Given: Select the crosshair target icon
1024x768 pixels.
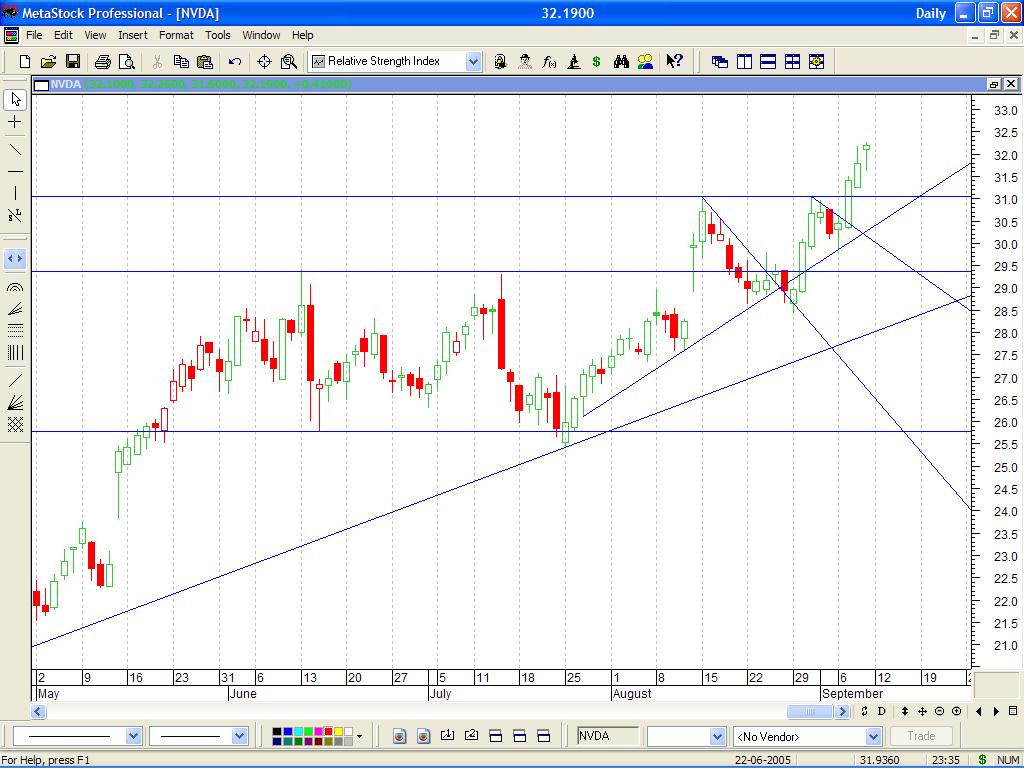Looking at the screenshot, I should click(264, 61).
